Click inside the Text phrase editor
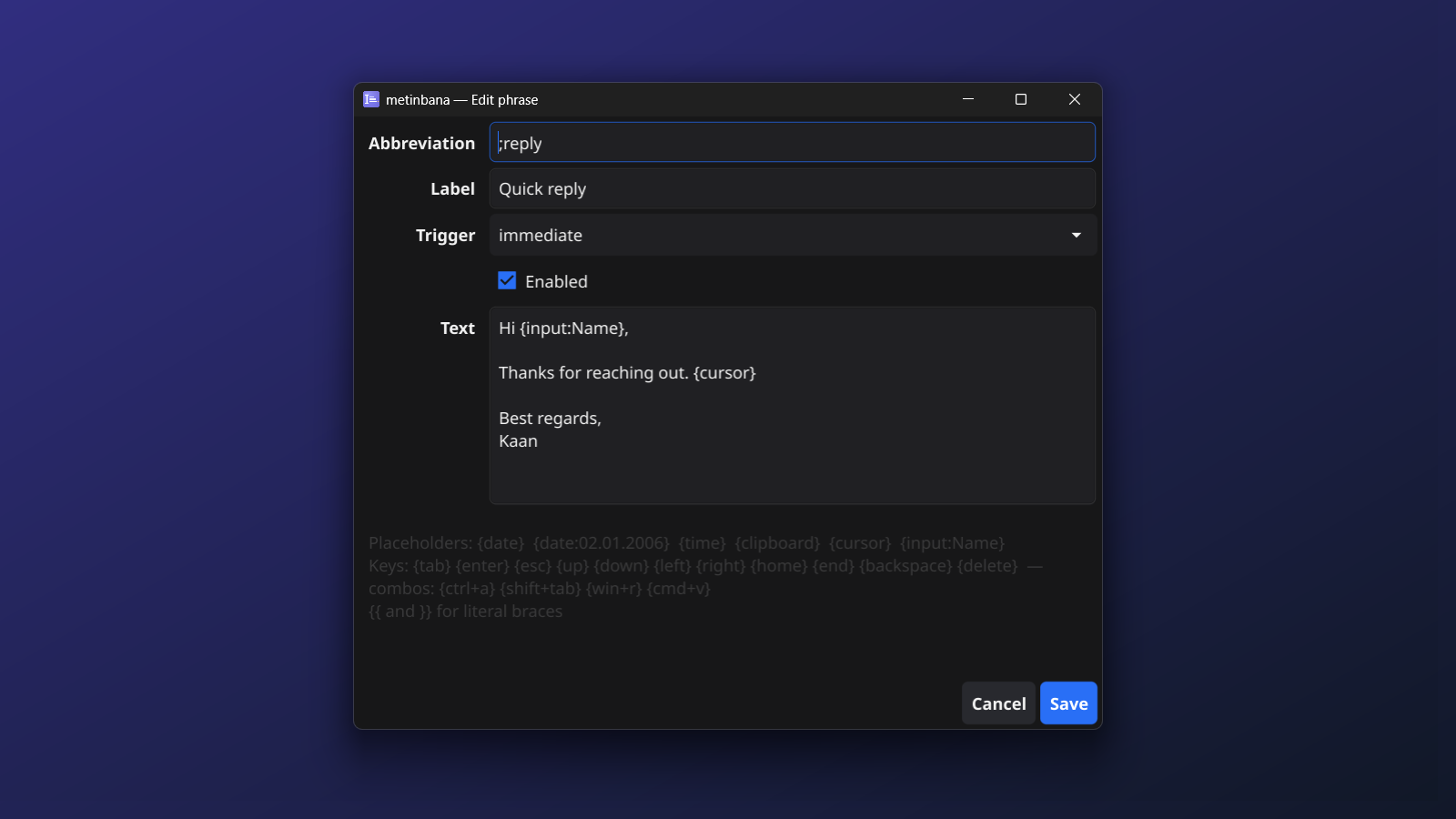The width and height of the screenshot is (1456, 819). click(x=792, y=406)
